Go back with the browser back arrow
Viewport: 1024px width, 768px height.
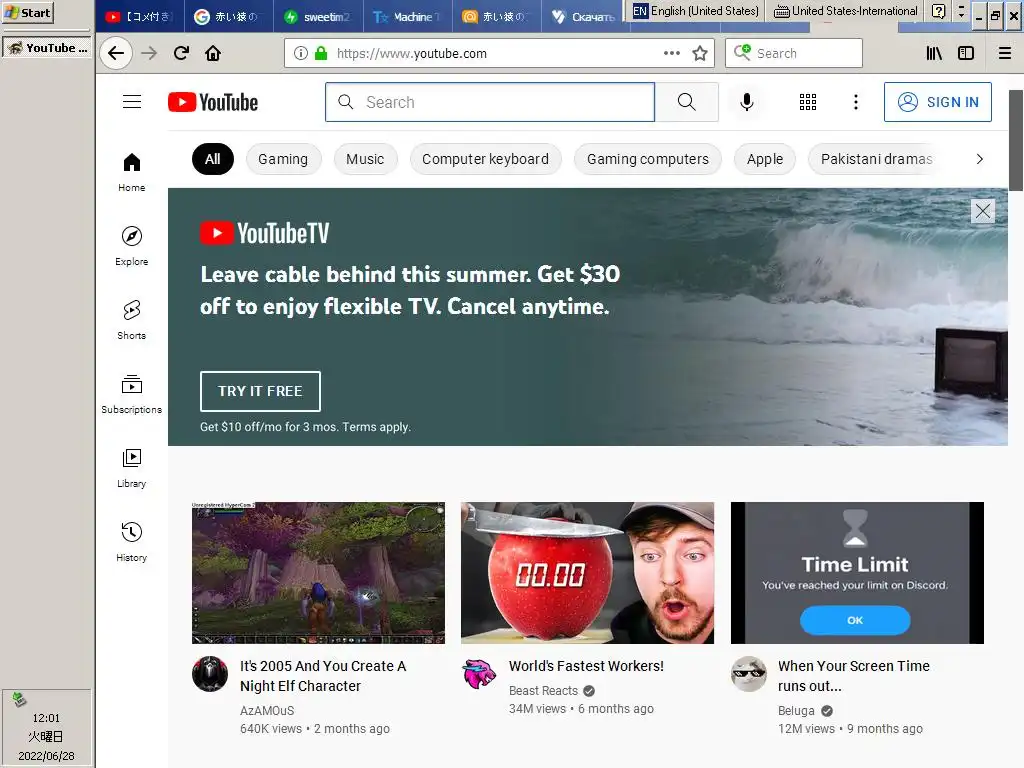coord(116,53)
